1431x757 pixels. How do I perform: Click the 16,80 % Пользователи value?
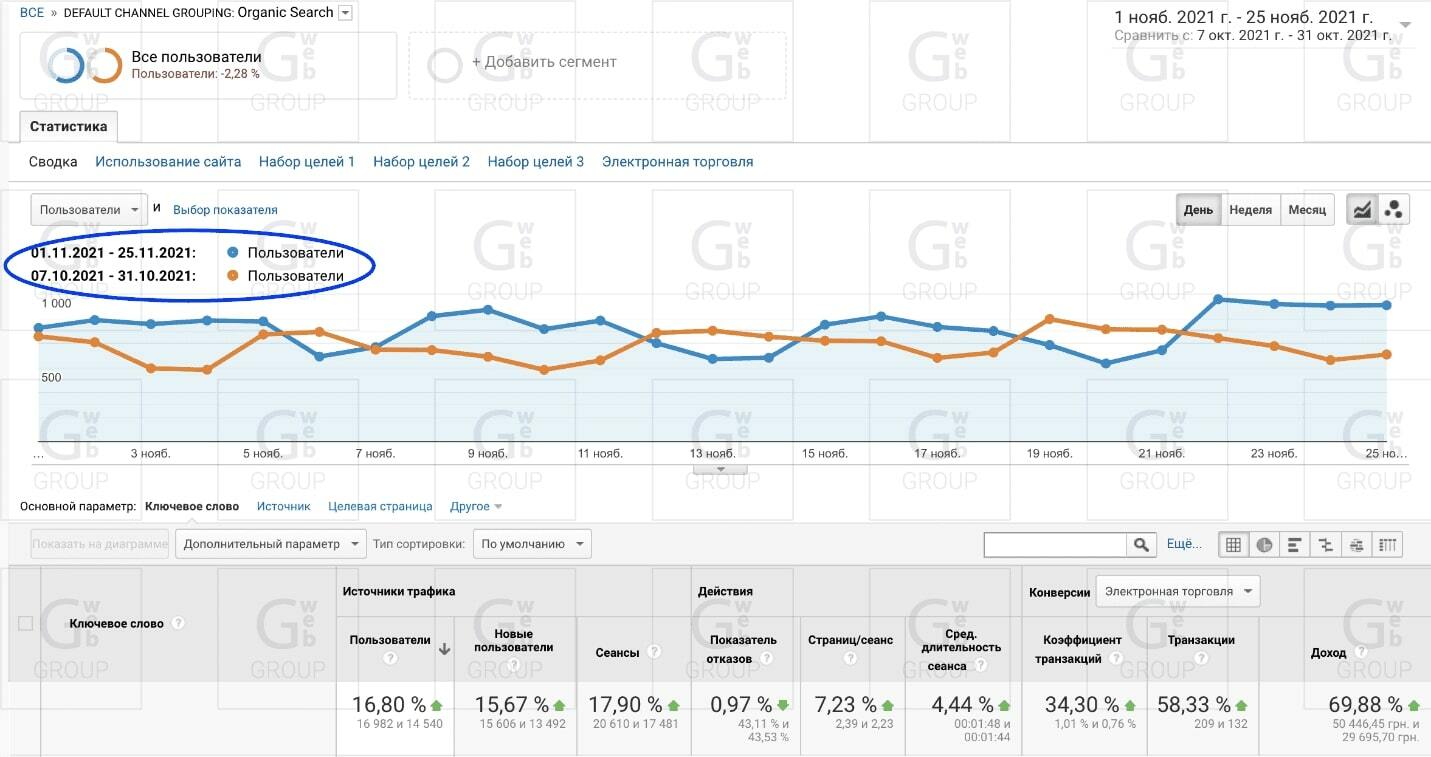(x=388, y=705)
